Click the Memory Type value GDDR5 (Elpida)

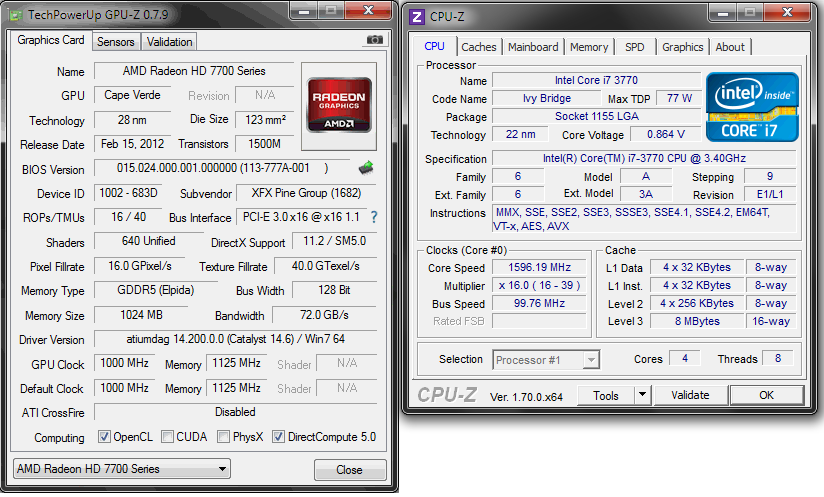click(156, 290)
